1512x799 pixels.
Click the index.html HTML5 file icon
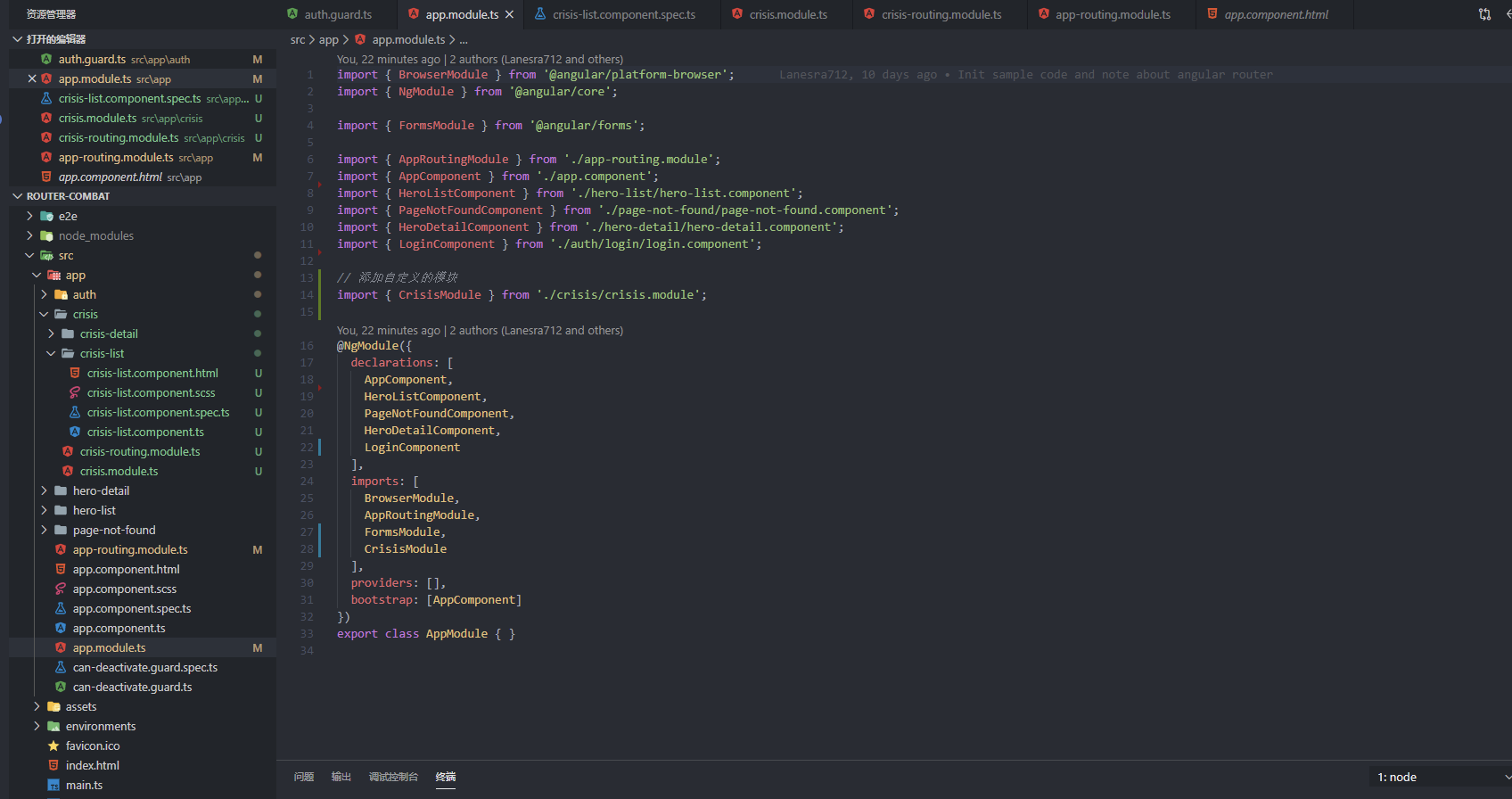[53, 766]
